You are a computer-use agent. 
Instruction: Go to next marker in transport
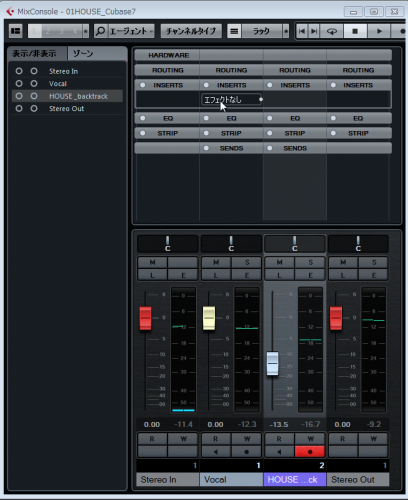coord(314,31)
